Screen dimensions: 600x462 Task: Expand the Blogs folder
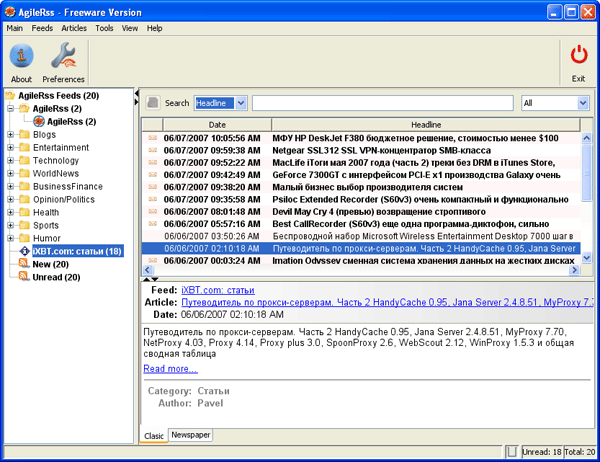pyautogui.click(x=10, y=135)
